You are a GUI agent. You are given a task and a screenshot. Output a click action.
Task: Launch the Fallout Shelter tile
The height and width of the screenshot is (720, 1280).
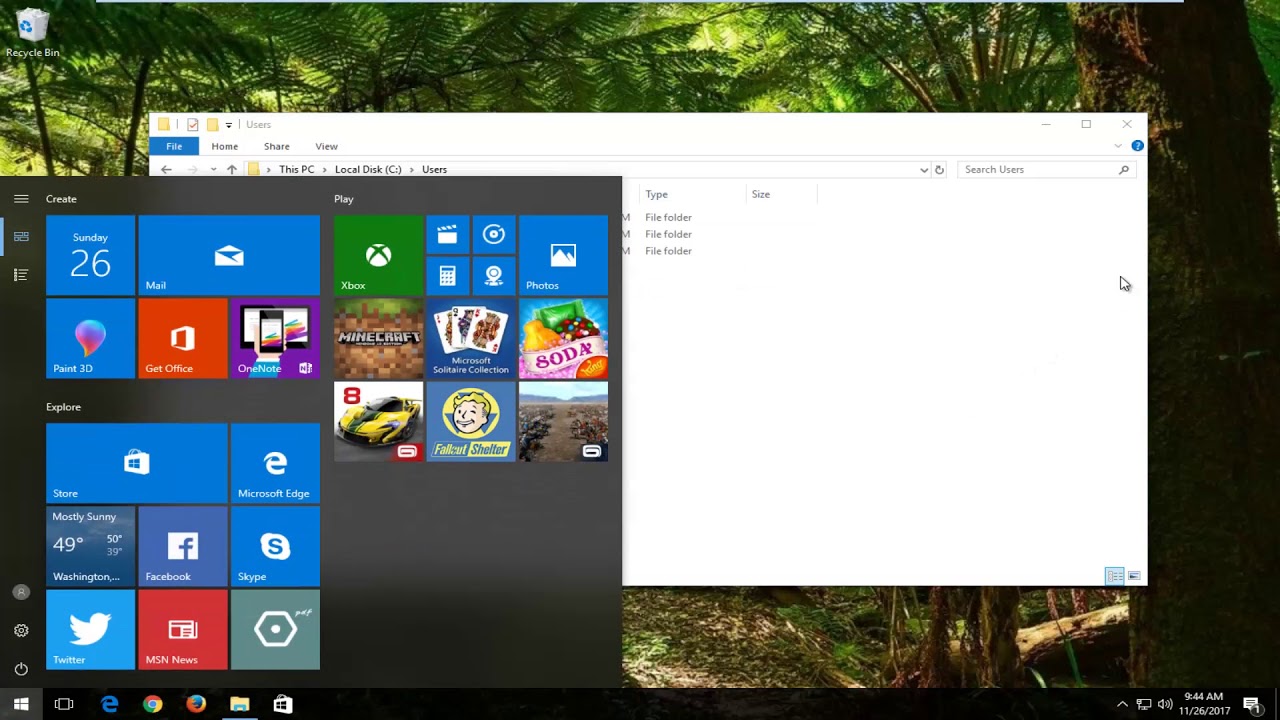(471, 421)
